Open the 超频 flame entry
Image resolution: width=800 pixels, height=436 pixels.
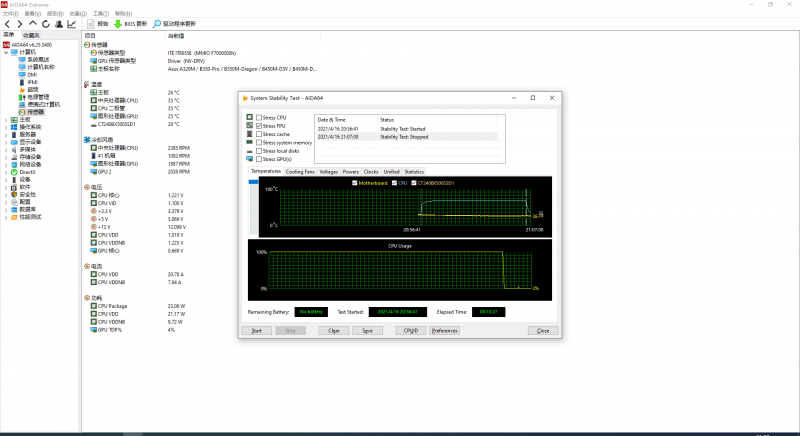pos(29,90)
